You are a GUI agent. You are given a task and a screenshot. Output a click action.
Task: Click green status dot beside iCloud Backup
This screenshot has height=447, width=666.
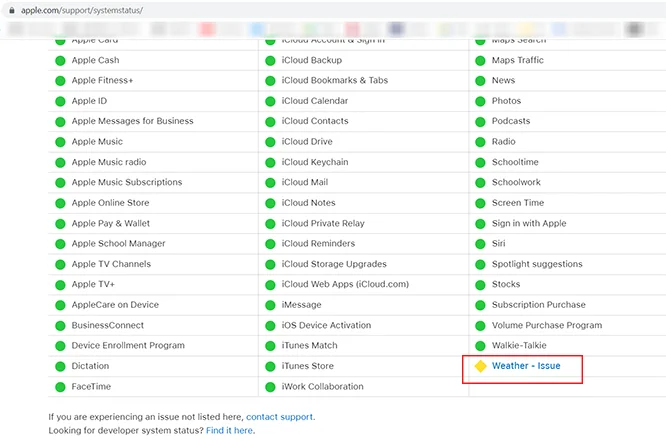[270, 61]
